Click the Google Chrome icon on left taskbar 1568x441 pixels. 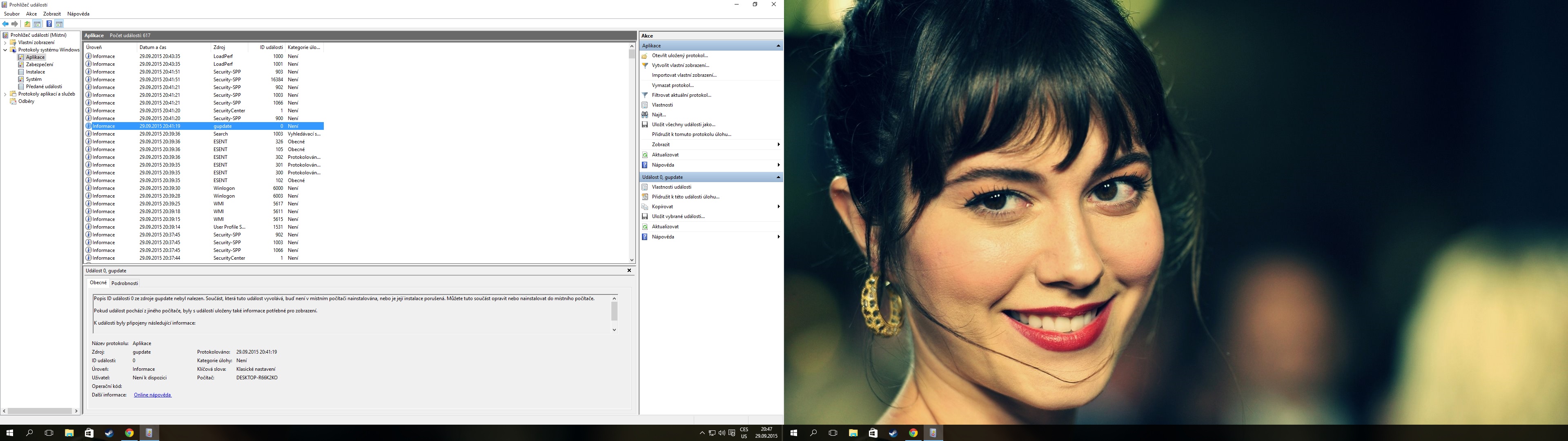pyautogui.click(x=129, y=432)
